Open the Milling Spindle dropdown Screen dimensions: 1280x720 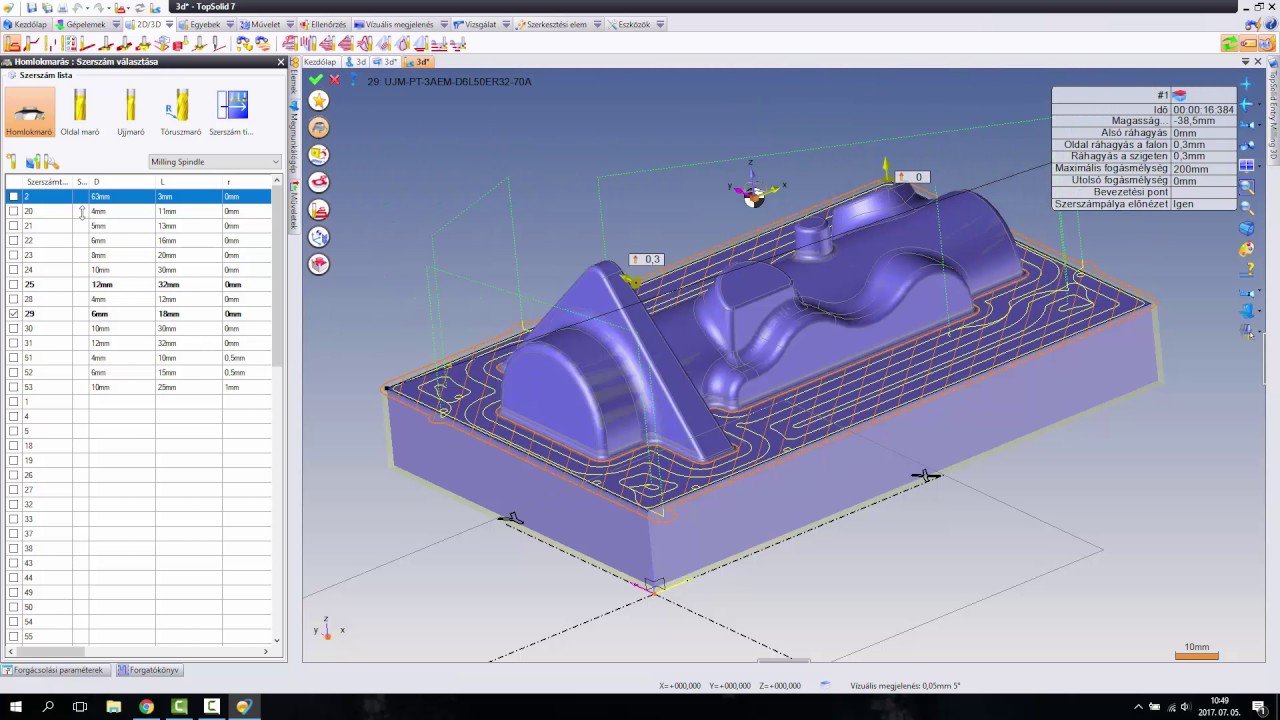tap(274, 161)
